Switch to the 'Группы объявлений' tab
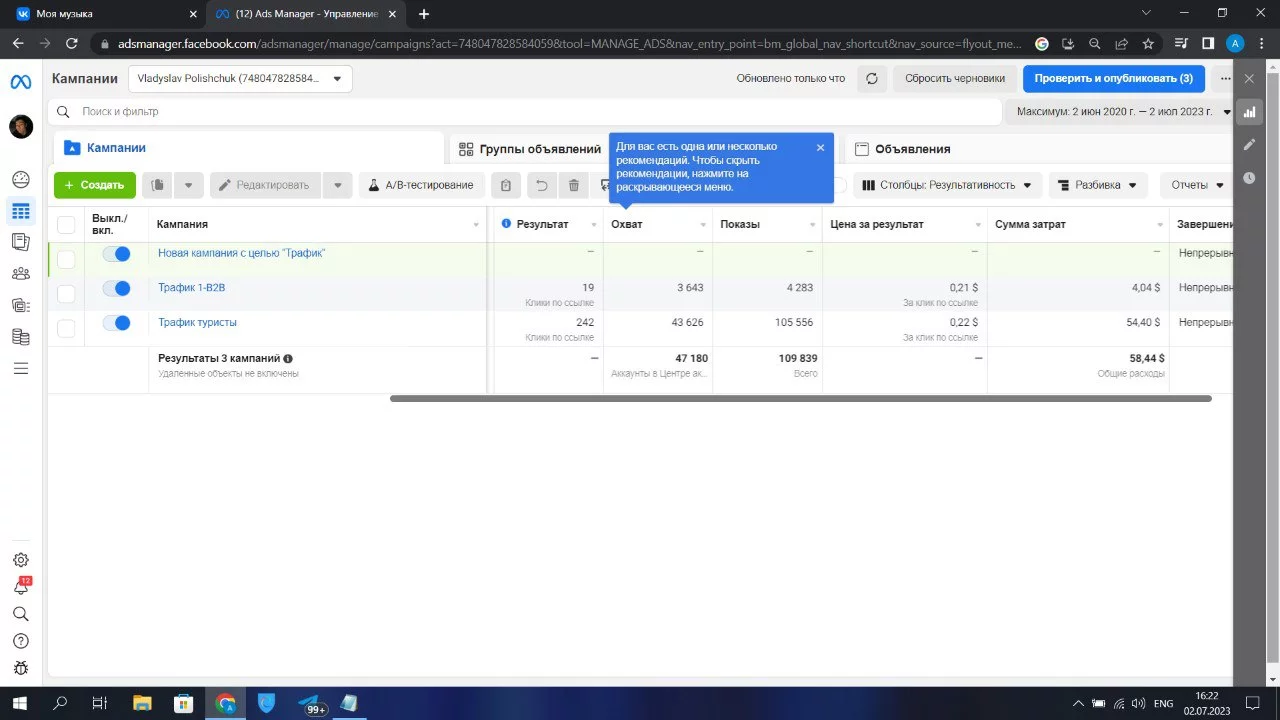This screenshot has height=720, width=1280. point(530,149)
